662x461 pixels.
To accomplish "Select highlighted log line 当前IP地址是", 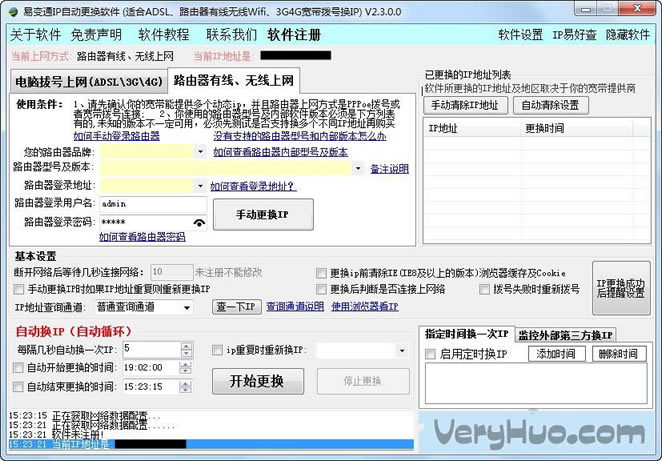I will pos(211,444).
